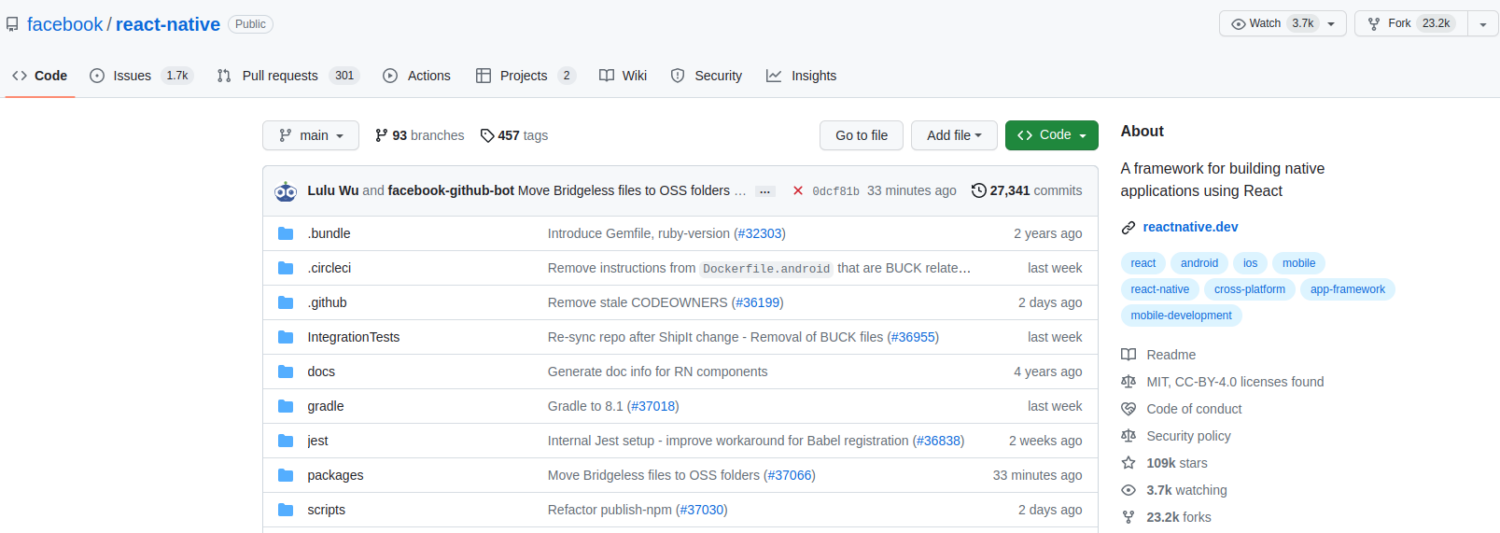Open the docs folder icon

point(286,372)
